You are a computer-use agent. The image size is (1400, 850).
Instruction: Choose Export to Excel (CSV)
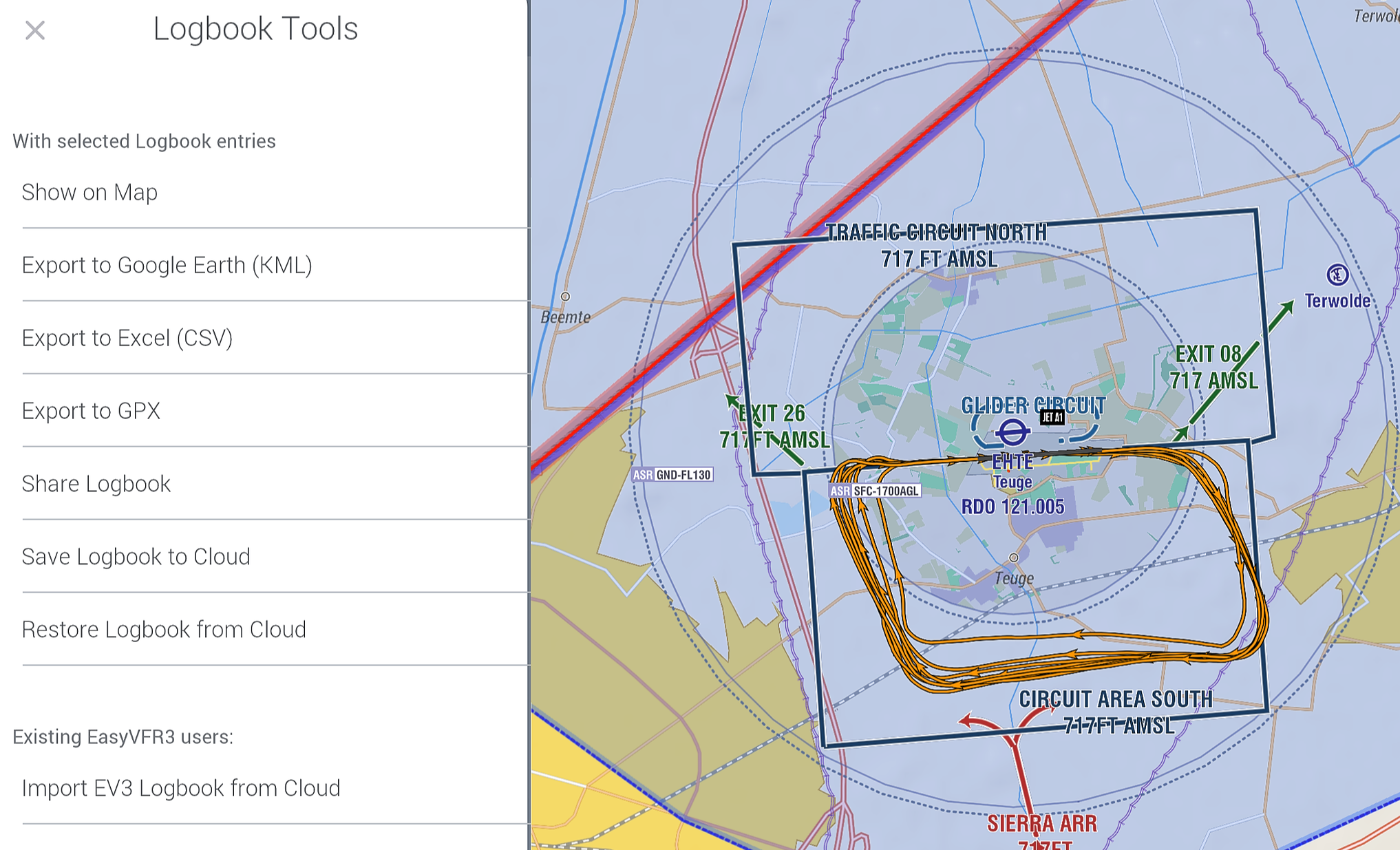[x=275, y=338]
